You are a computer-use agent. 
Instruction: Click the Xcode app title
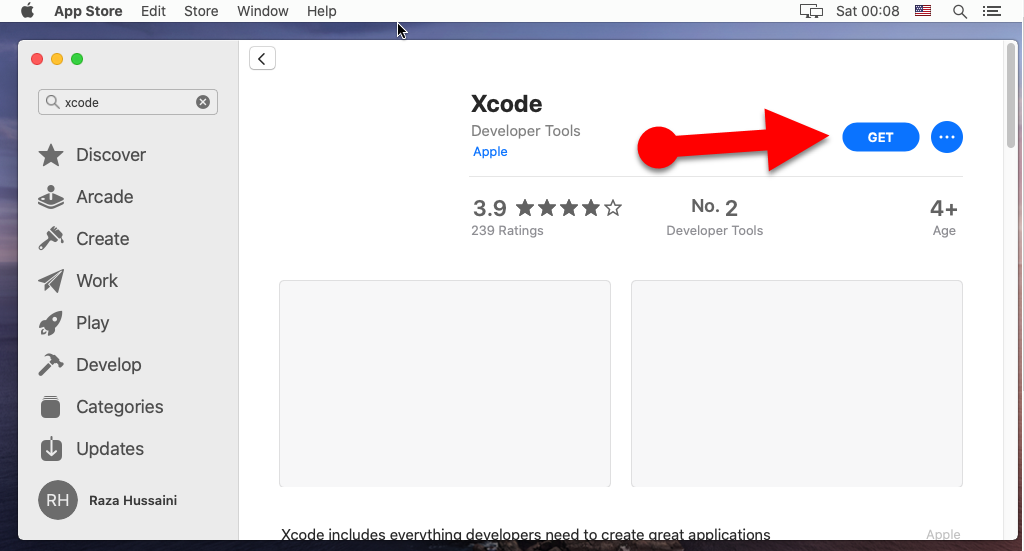pos(506,104)
